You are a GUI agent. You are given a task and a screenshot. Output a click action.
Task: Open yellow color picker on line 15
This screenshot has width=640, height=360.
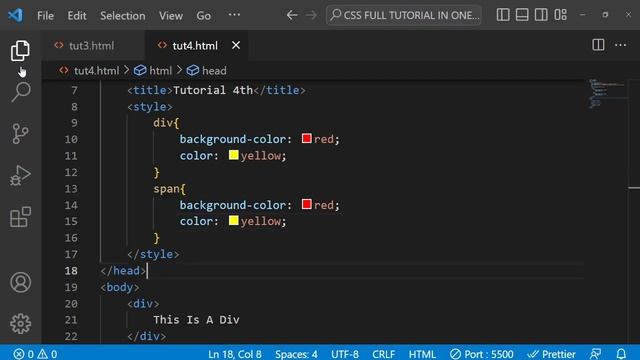(x=233, y=220)
